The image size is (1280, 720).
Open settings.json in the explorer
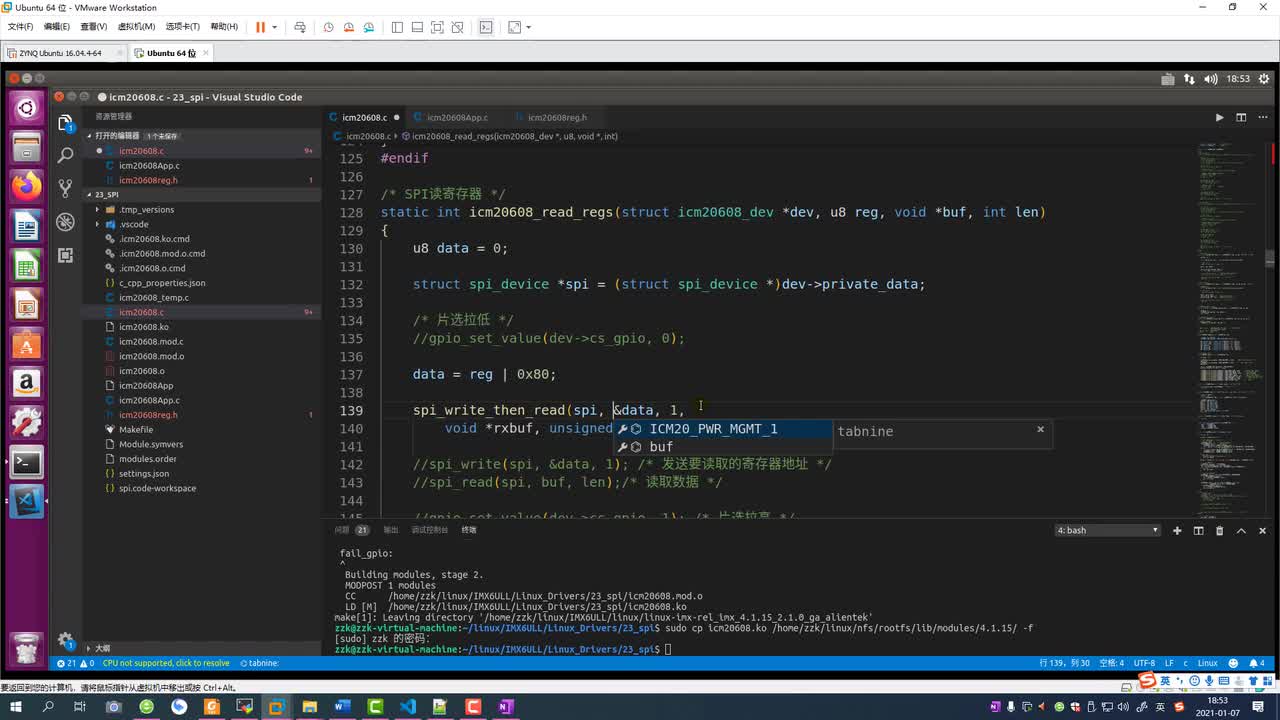pyautogui.click(x=144, y=474)
